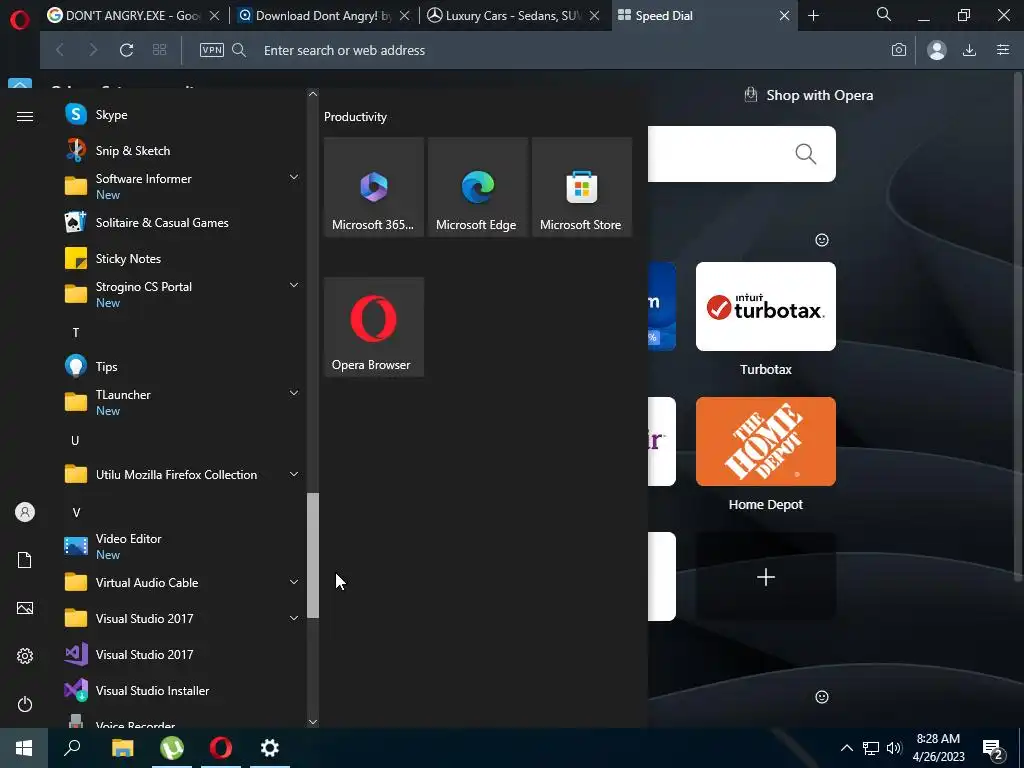This screenshot has width=1024, height=768.
Task: Launch the Opera Browser tile
Action: click(x=374, y=327)
